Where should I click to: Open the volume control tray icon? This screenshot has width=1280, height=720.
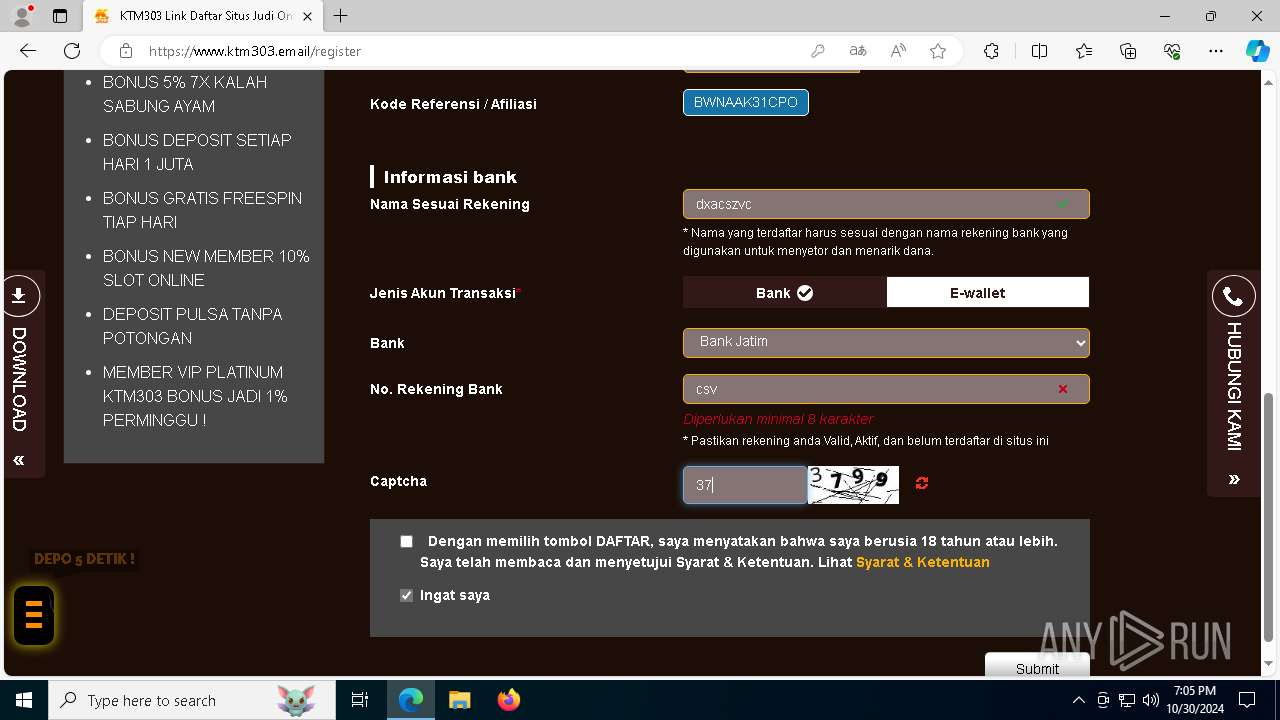coord(1150,700)
